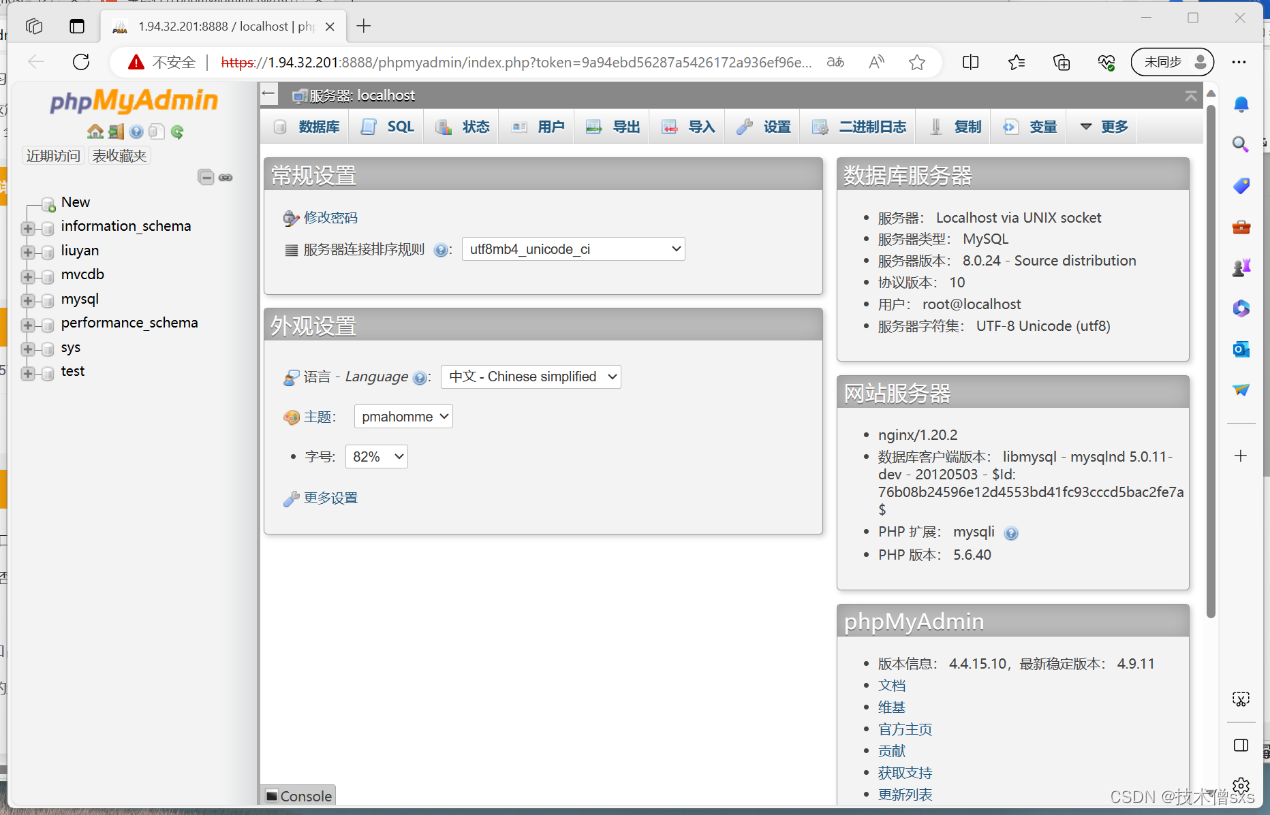Open the 官方主页 link

[x=905, y=730]
